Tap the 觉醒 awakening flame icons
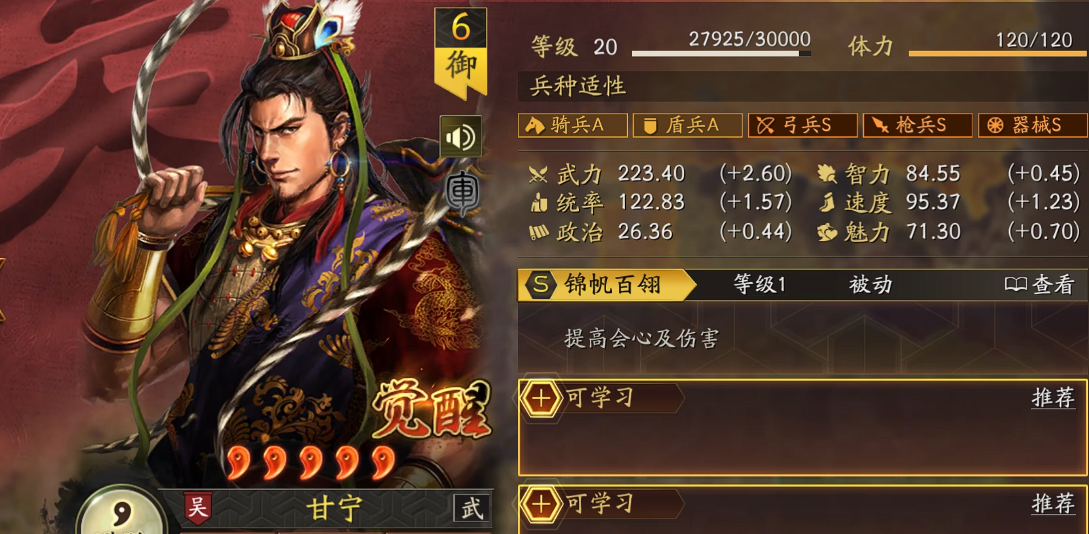This screenshot has height=534, width=1089. coord(310,462)
